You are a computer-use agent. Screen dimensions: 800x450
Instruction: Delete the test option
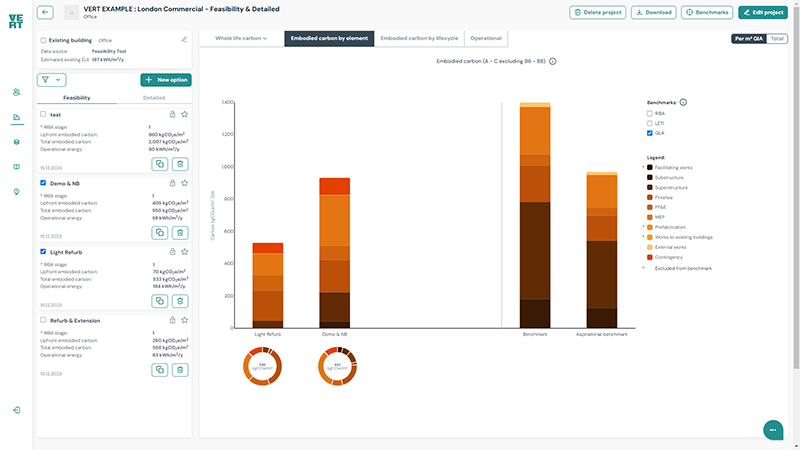(x=180, y=164)
